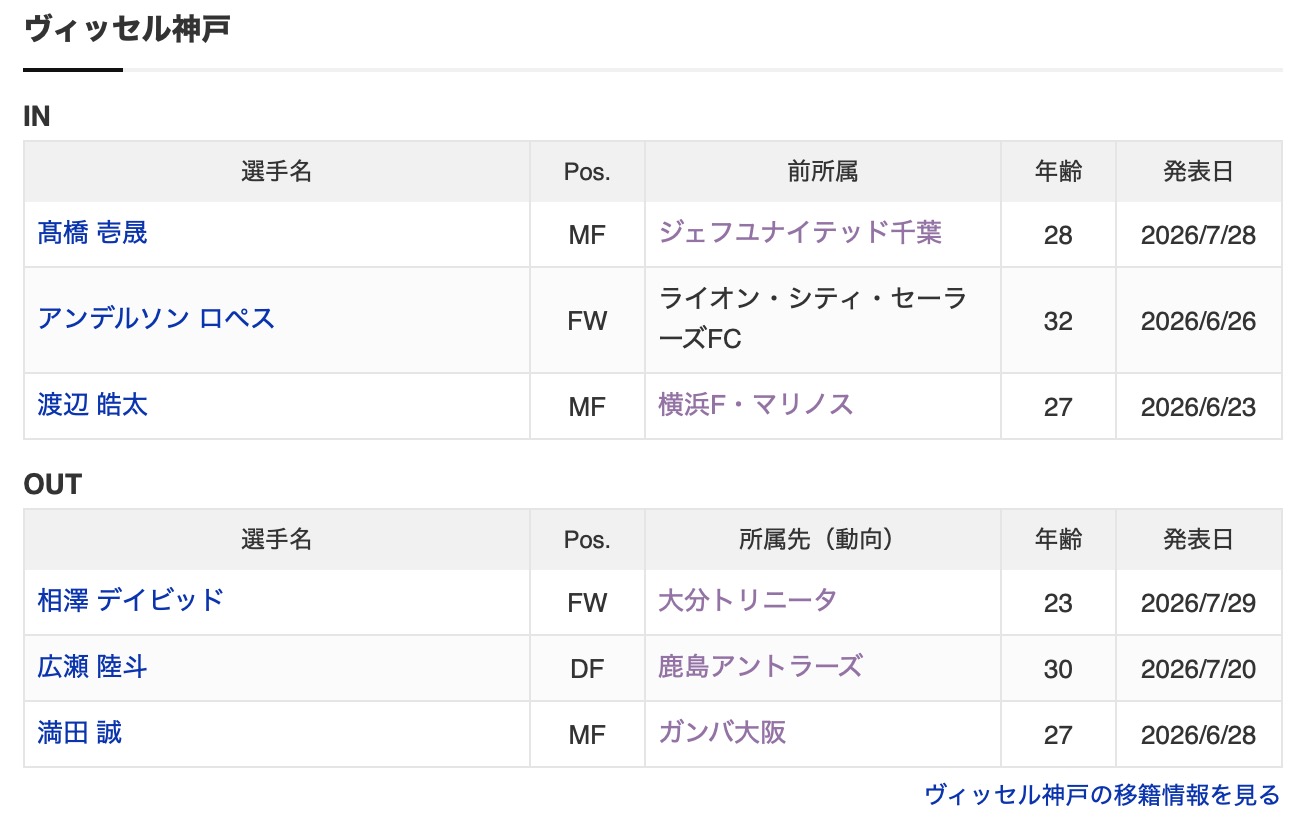This screenshot has height=830, width=1312.
Task: Click 選手名 header in IN table
Action: click(x=277, y=172)
